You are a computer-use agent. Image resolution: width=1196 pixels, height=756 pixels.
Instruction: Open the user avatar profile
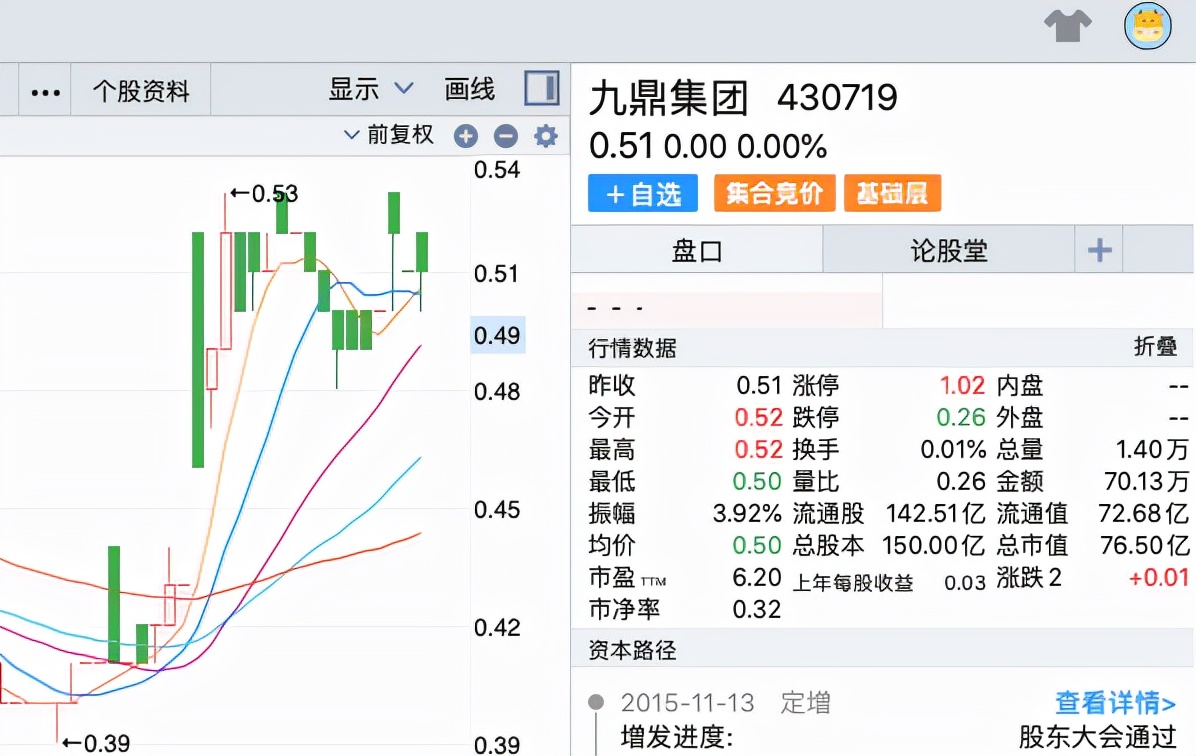pos(1147,26)
